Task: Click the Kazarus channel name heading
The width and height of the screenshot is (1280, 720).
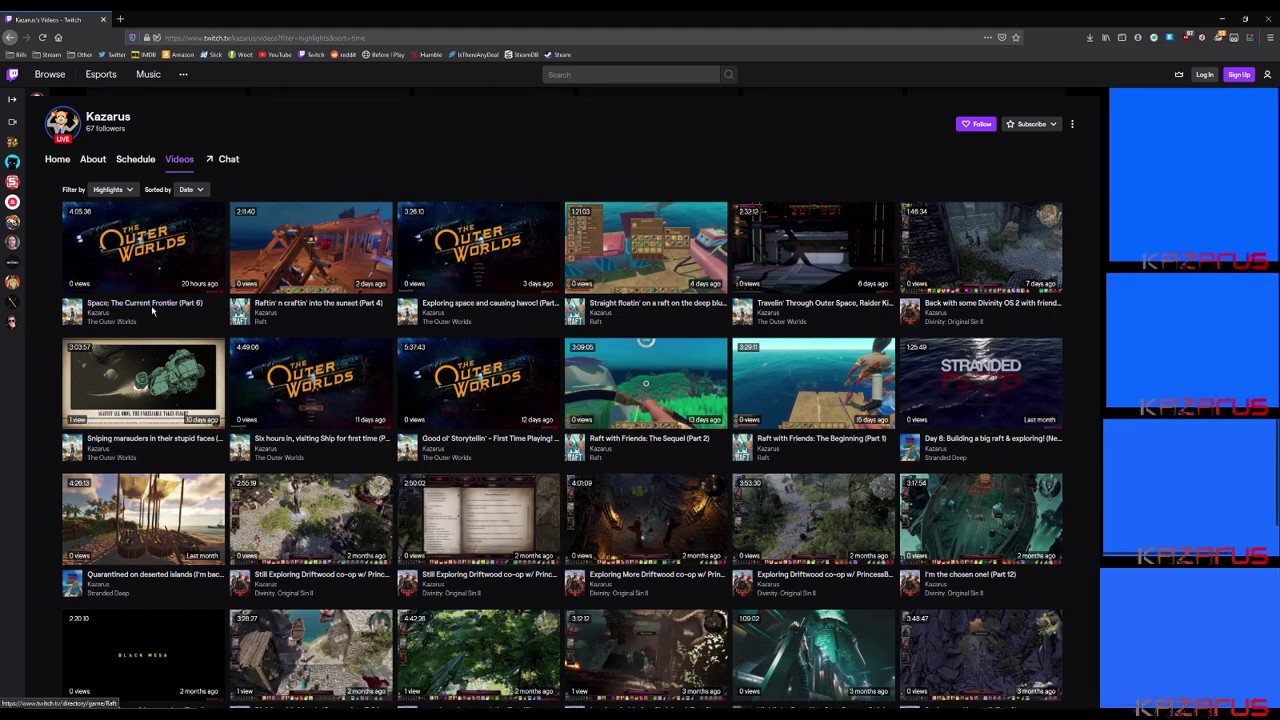Action: (108, 117)
